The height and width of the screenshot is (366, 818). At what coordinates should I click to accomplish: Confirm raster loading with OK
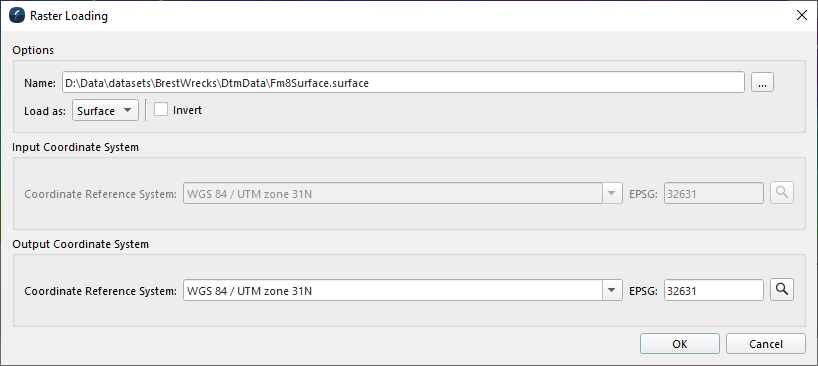coord(680,344)
